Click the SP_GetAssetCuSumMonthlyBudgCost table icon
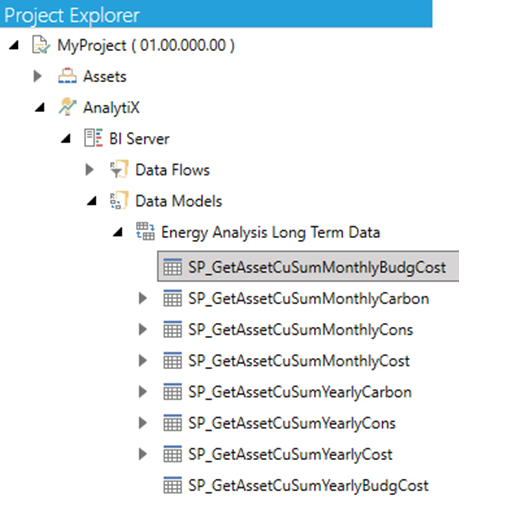Screen dimensions: 513x522 (x=173, y=267)
